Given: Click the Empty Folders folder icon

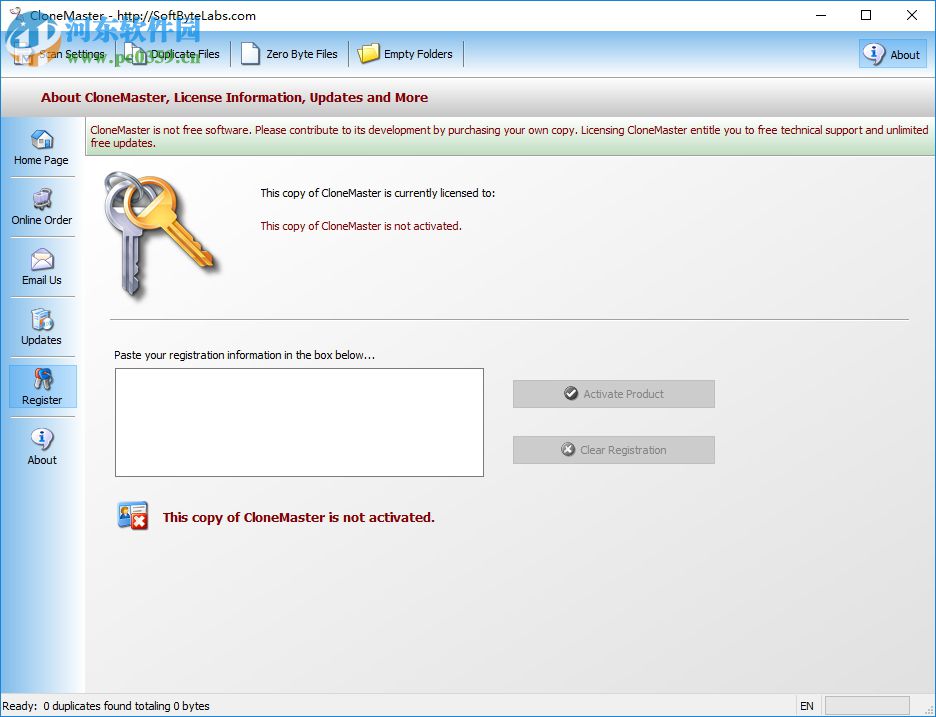Looking at the screenshot, I should (x=368, y=54).
